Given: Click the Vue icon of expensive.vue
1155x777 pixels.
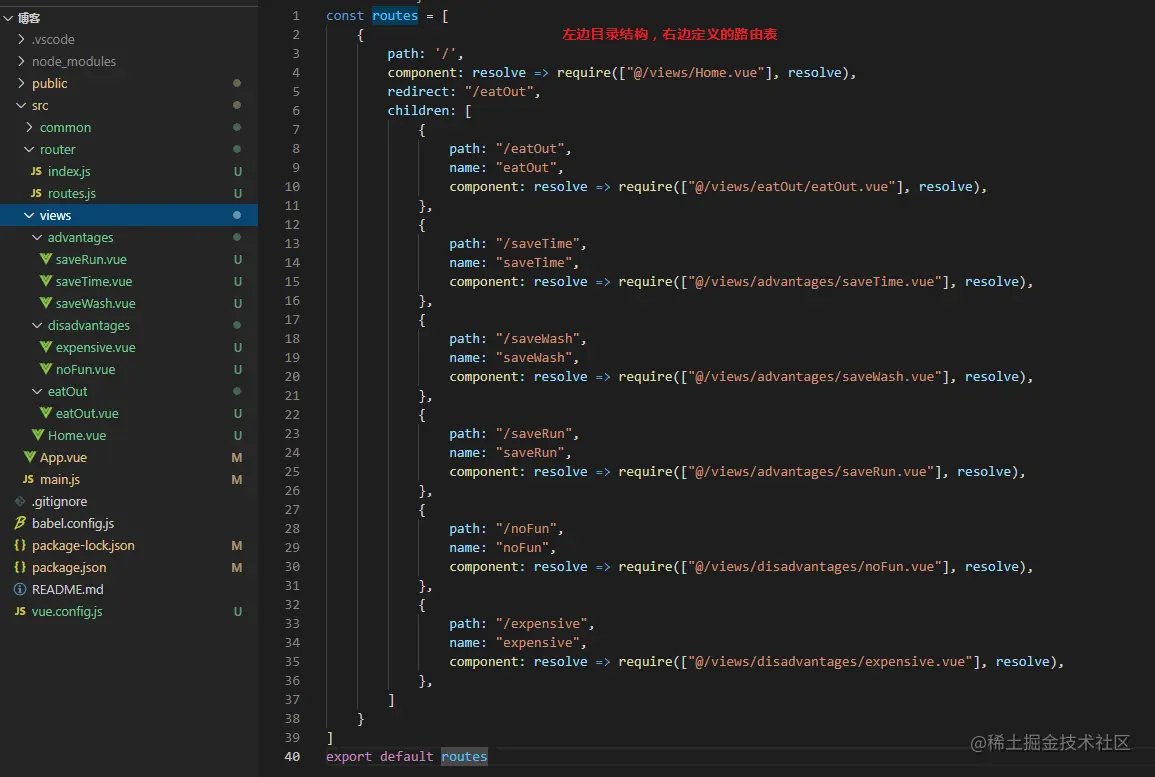Looking at the screenshot, I should 46,347.
